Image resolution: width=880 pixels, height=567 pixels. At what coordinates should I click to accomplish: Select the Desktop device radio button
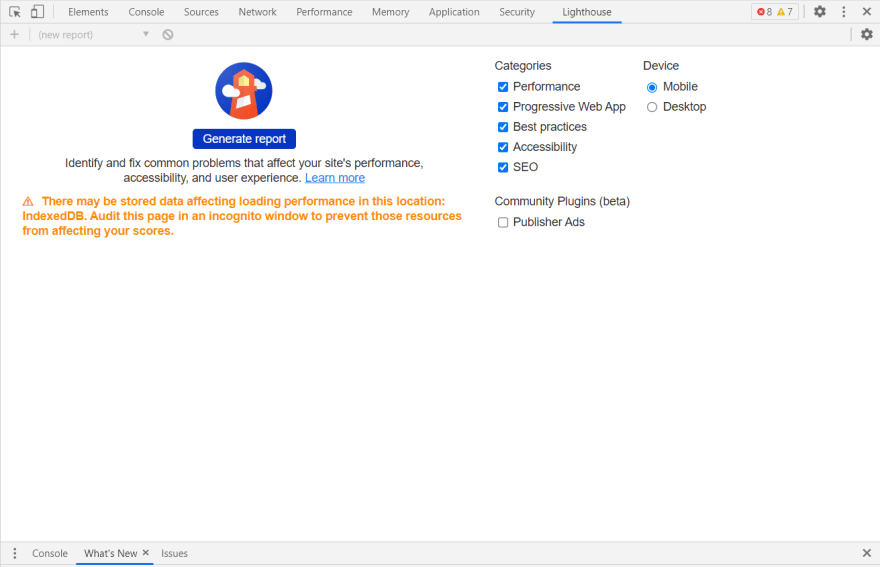652,107
